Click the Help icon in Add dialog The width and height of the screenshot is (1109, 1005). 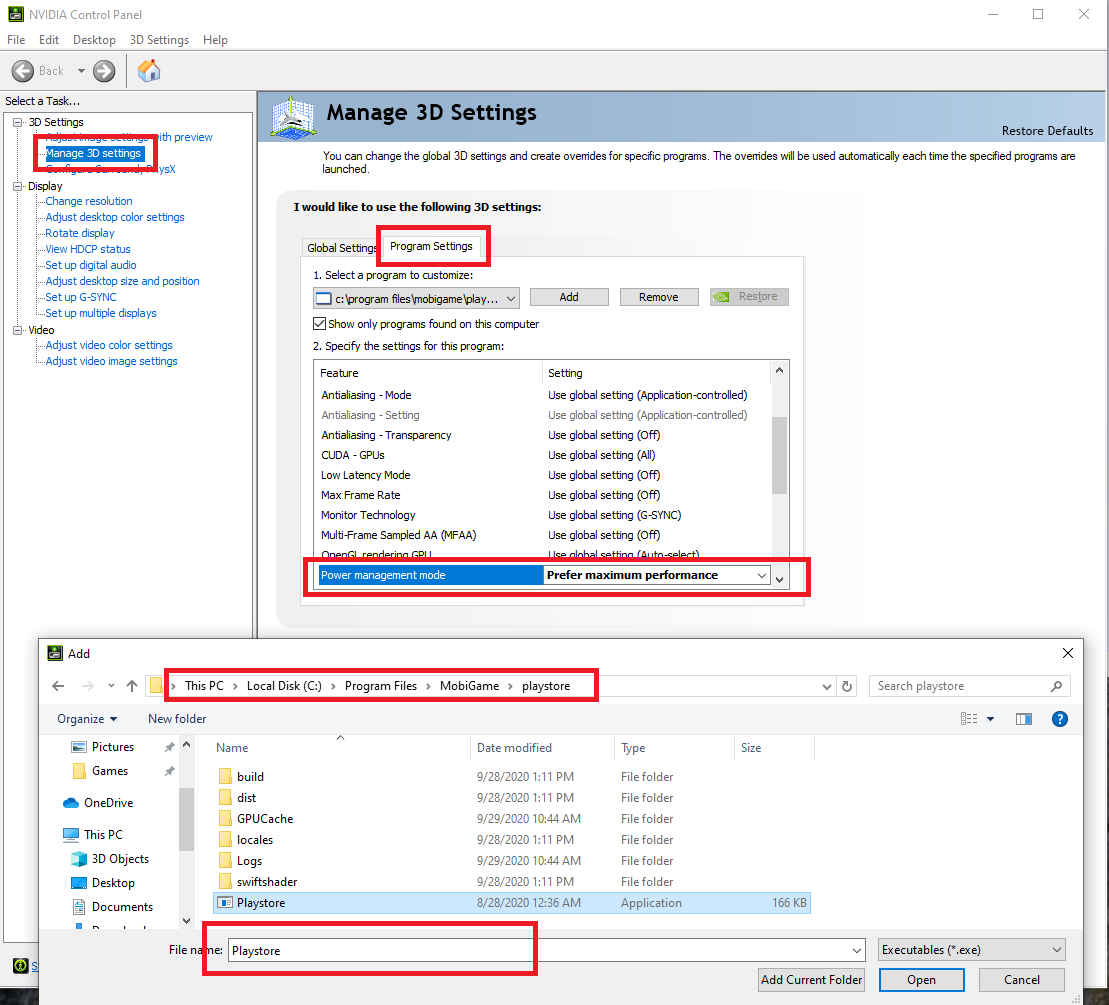point(1060,719)
